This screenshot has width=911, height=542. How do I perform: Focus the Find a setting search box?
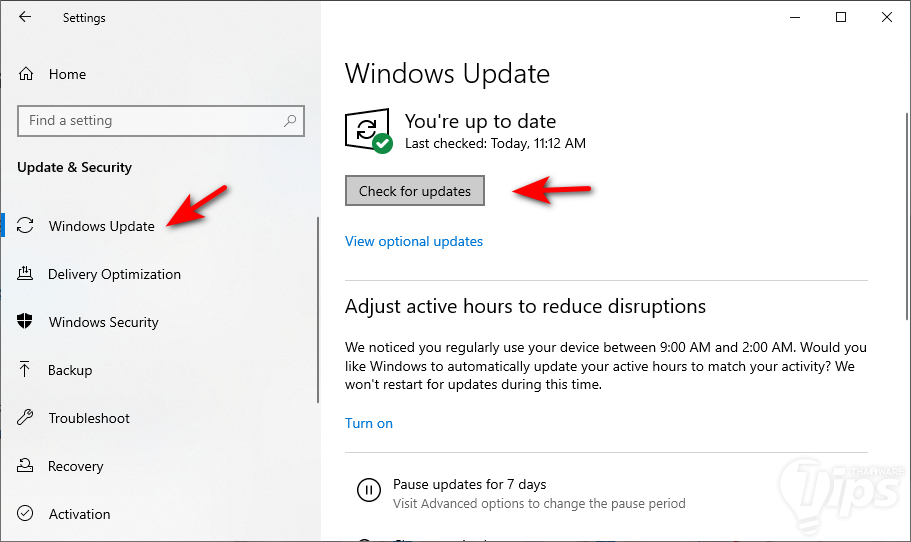[x=150, y=121]
